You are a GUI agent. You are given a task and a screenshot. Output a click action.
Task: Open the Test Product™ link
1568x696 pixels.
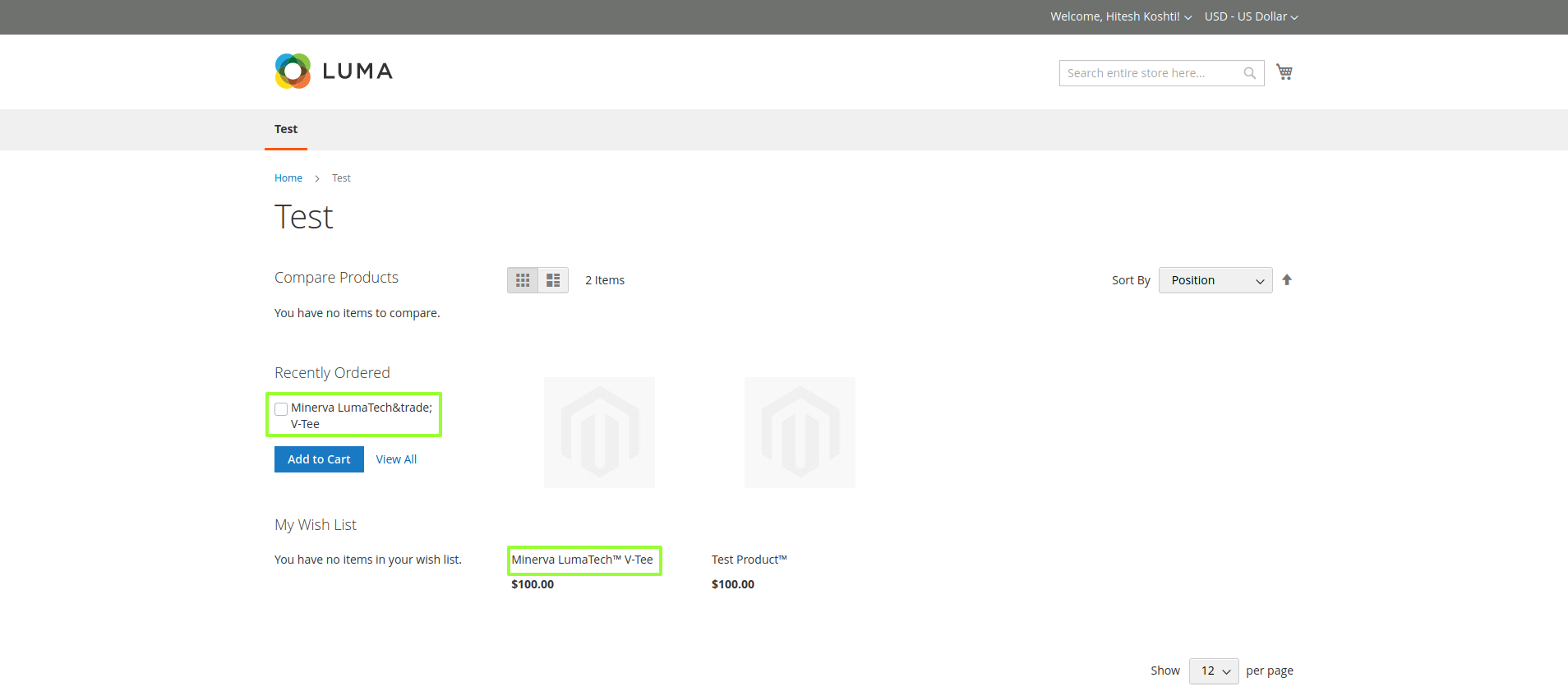point(749,560)
